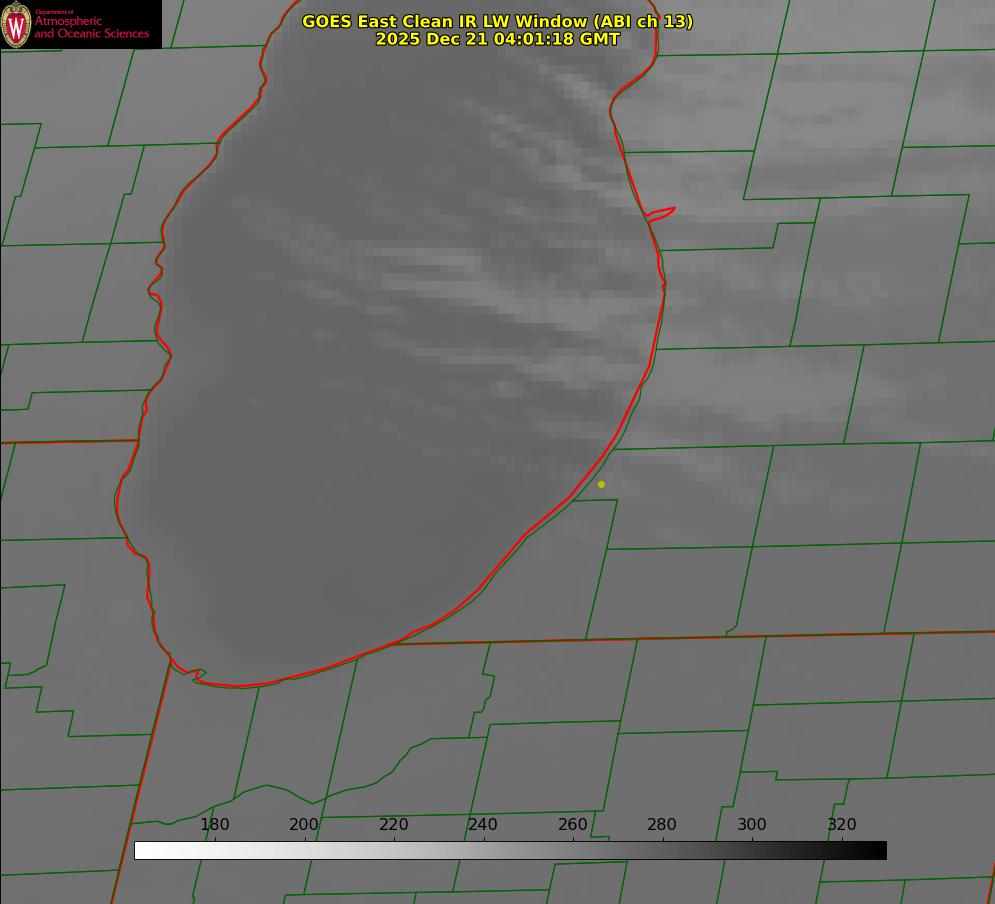Click the "Department of" text in the logo
Image resolution: width=995 pixels, height=904 pixels.
click(54, 12)
